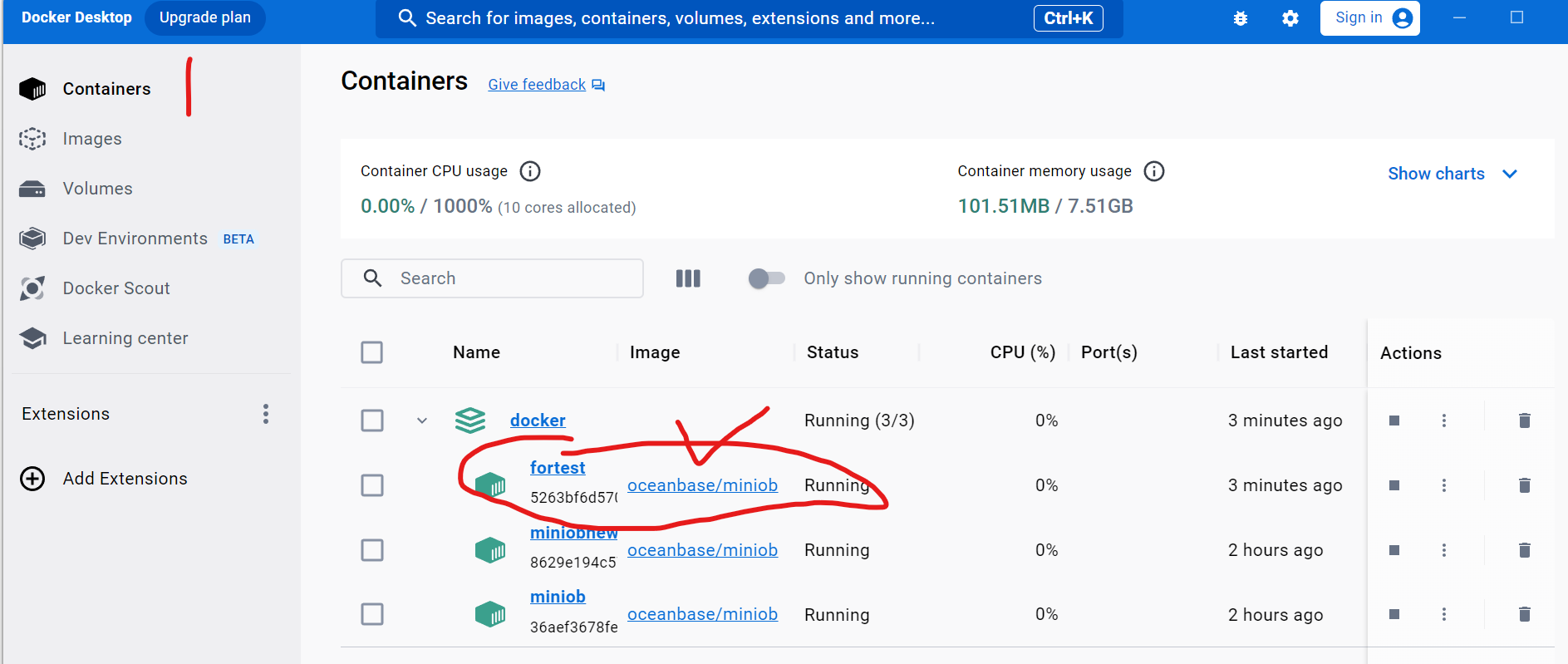Open Dev Environments BETA section

[x=158, y=239]
